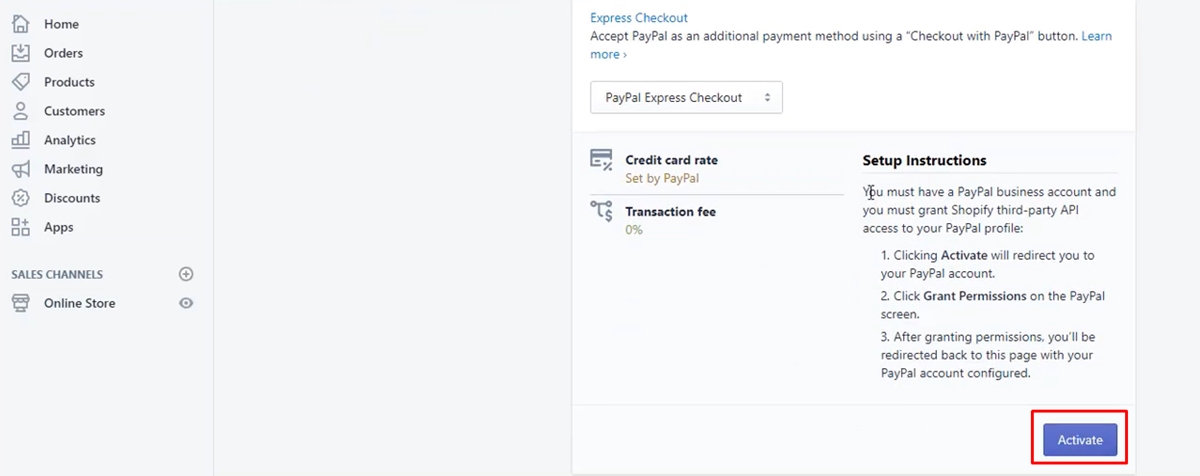Click the Customers person icon
The image size is (1200, 476).
tap(20, 111)
